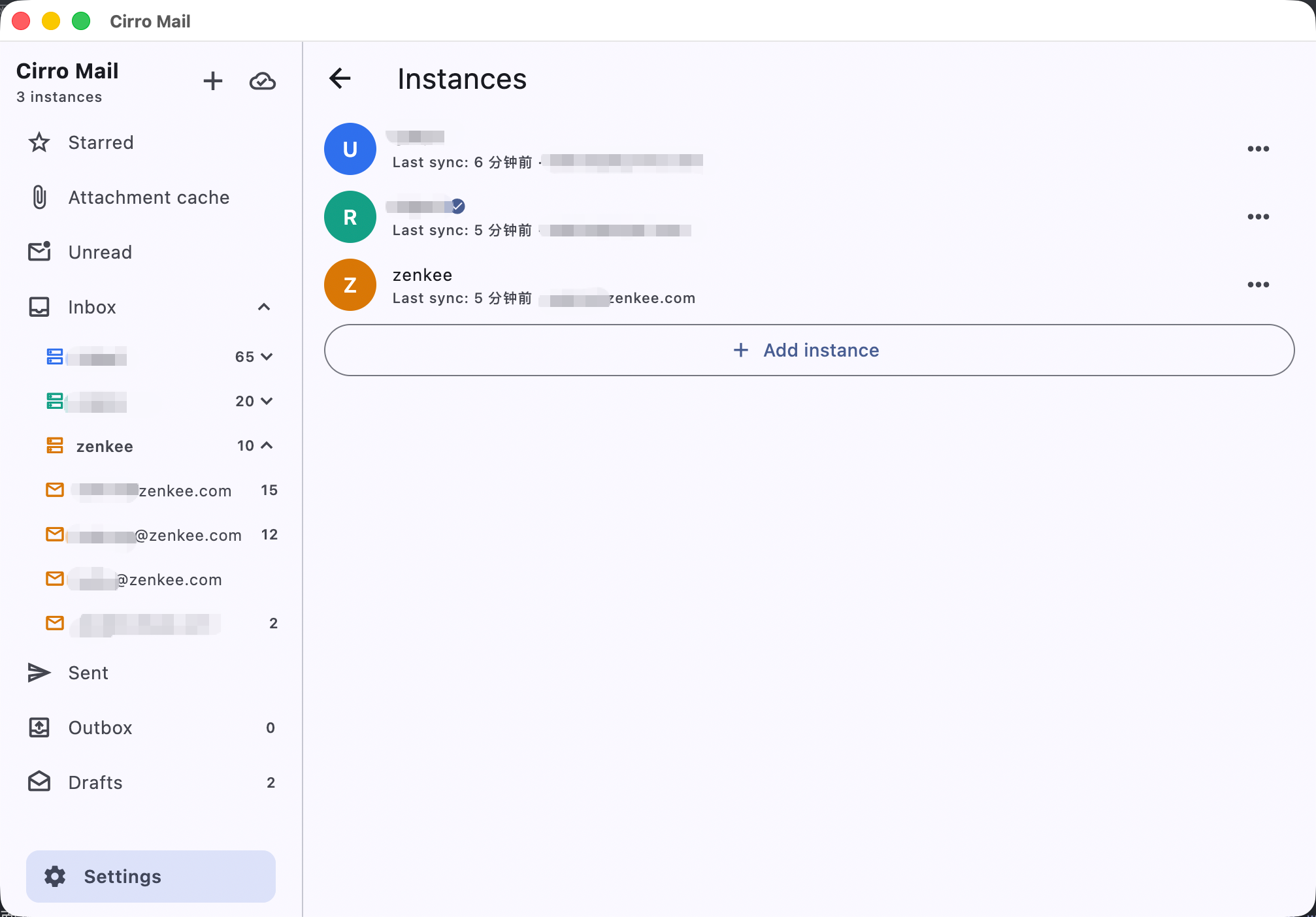1316x917 pixels.
Task: Open the zenkee.com mailbox with 12 unread
Action: pyautogui.click(x=162, y=535)
